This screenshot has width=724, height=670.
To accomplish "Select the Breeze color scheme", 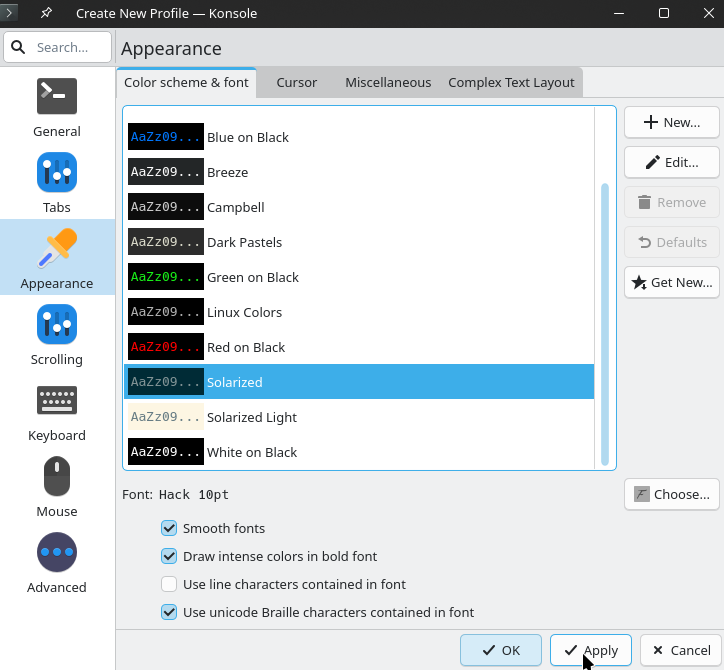I will (x=359, y=172).
